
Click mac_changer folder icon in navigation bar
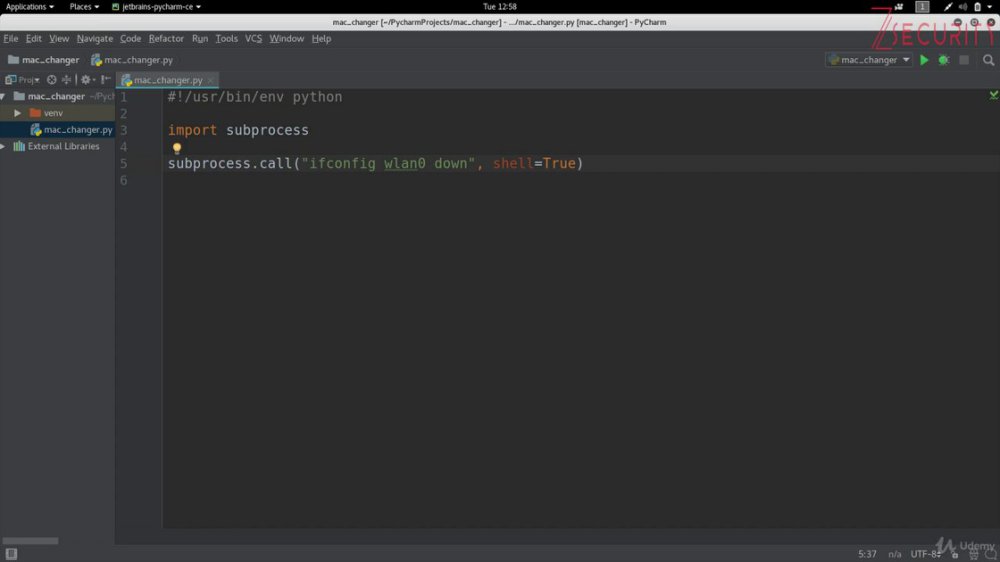click(13, 60)
